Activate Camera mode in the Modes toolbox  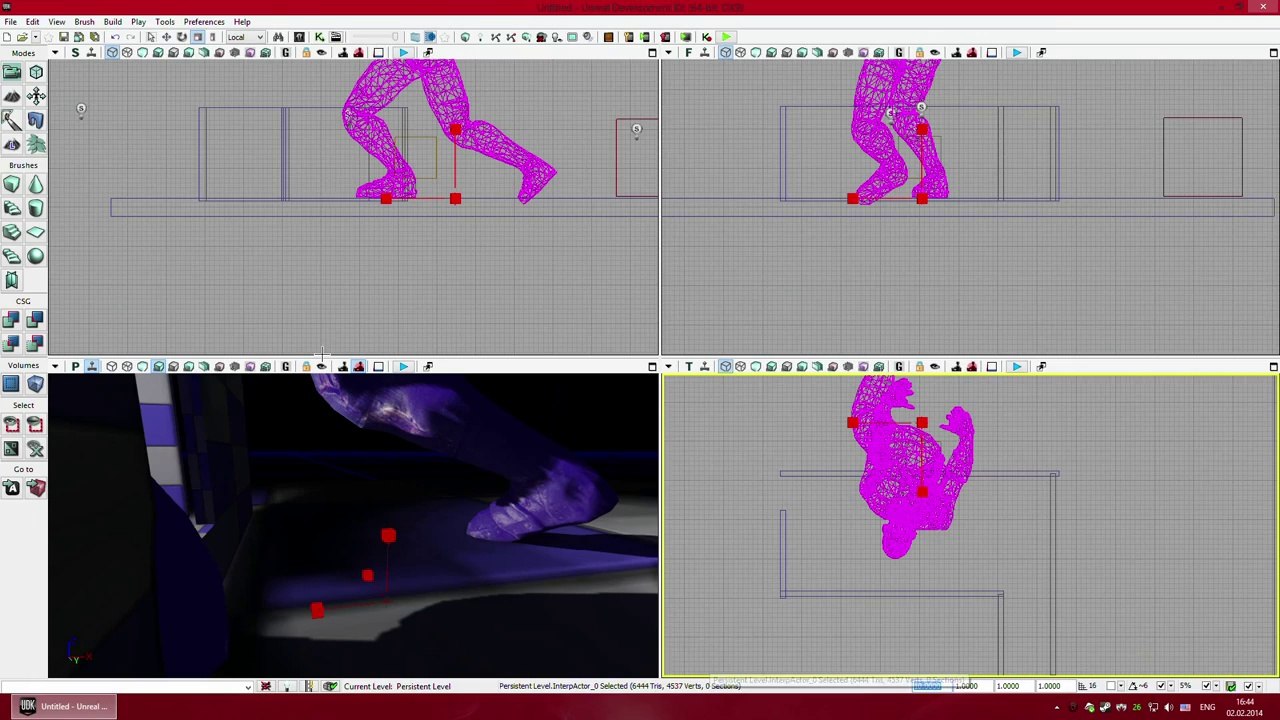pyautogui.click(x=12, y=72)
